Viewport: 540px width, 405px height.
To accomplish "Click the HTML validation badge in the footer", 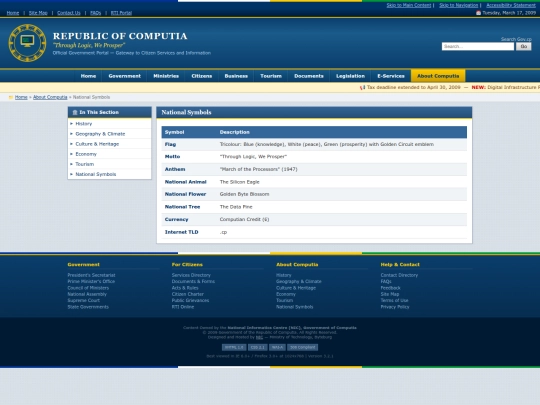I will 234,347.
